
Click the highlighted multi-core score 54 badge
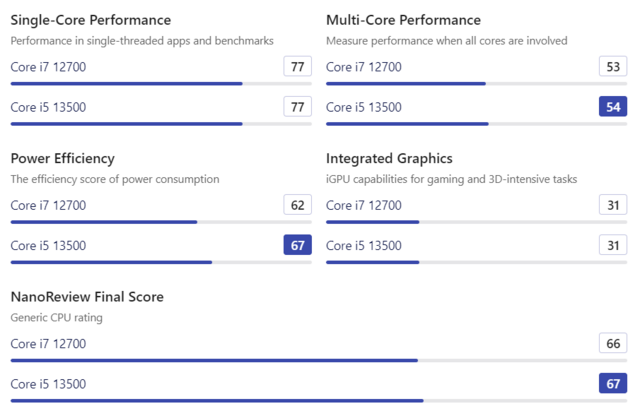pyautogui.click(x=613, y=107)
